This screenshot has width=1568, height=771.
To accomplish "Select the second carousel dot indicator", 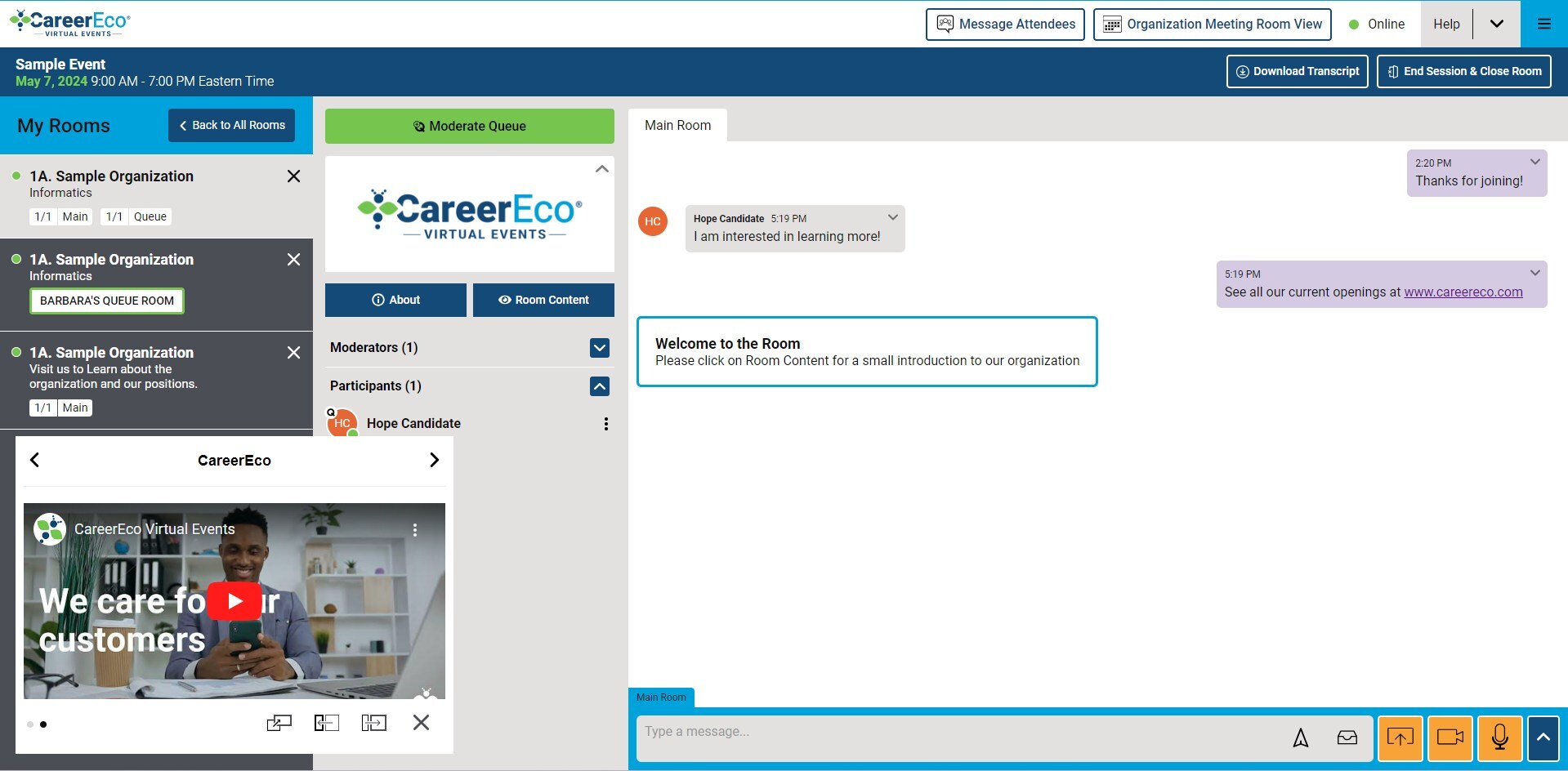I will point(43,724).
